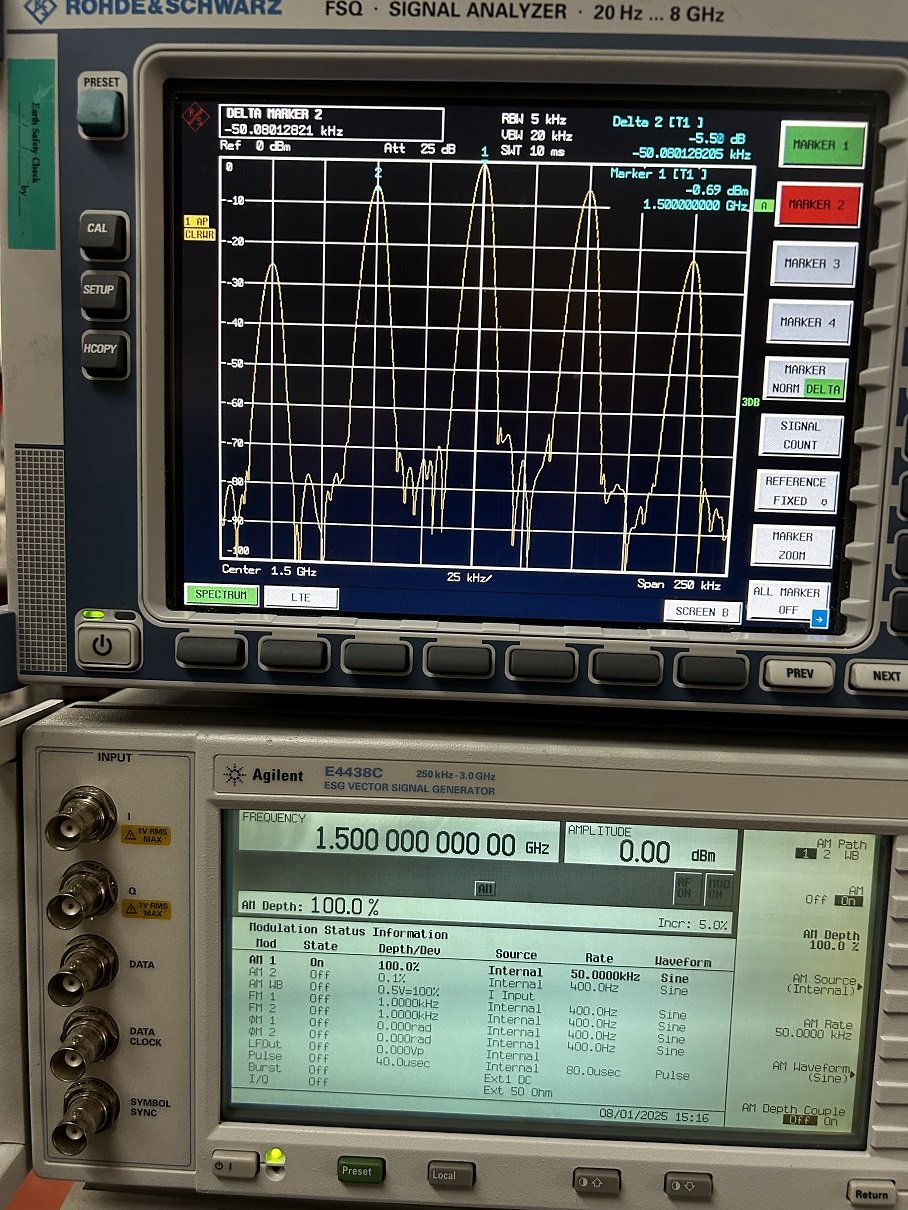Click the Att 25 dB label
908x1210 pixels.
tap(420, 149)
